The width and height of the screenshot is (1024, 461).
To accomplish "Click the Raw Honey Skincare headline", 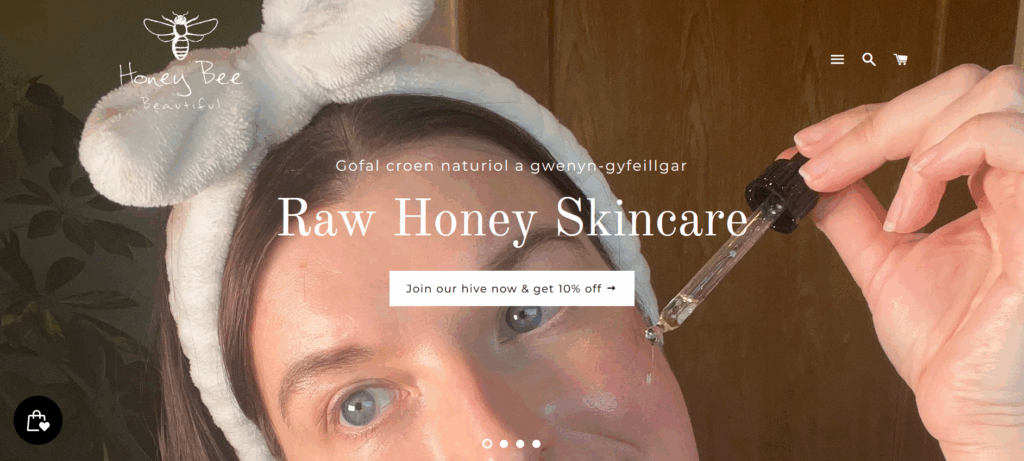I will [x=512, y=217].
